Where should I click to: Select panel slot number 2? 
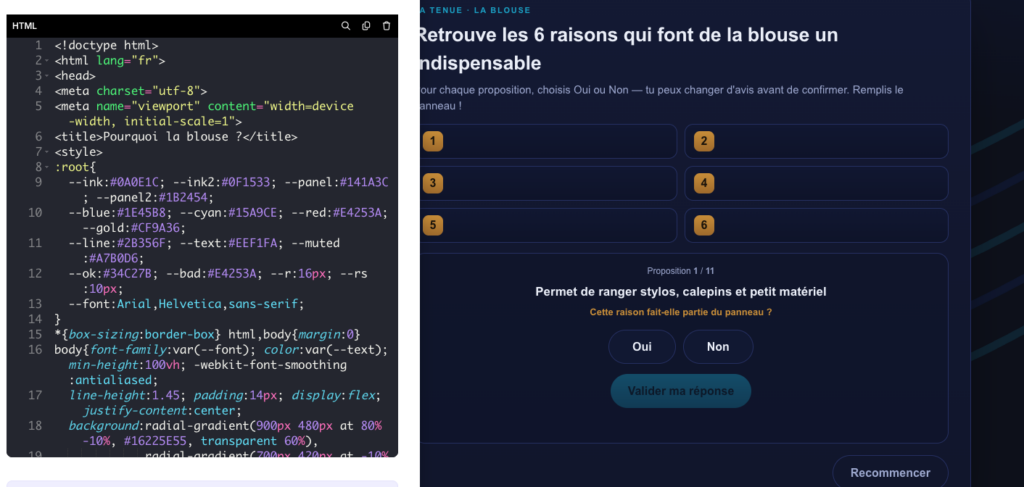click(x=816, y=141)
